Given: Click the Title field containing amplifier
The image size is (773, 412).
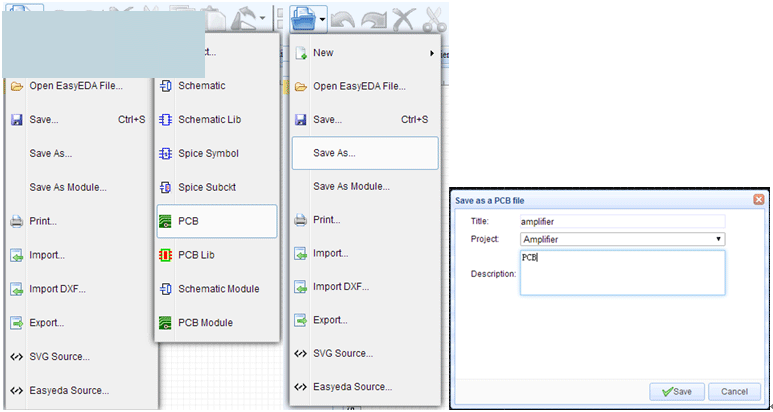Looking at the screenshot, I should pyautogui.click(x=623, y=221).
